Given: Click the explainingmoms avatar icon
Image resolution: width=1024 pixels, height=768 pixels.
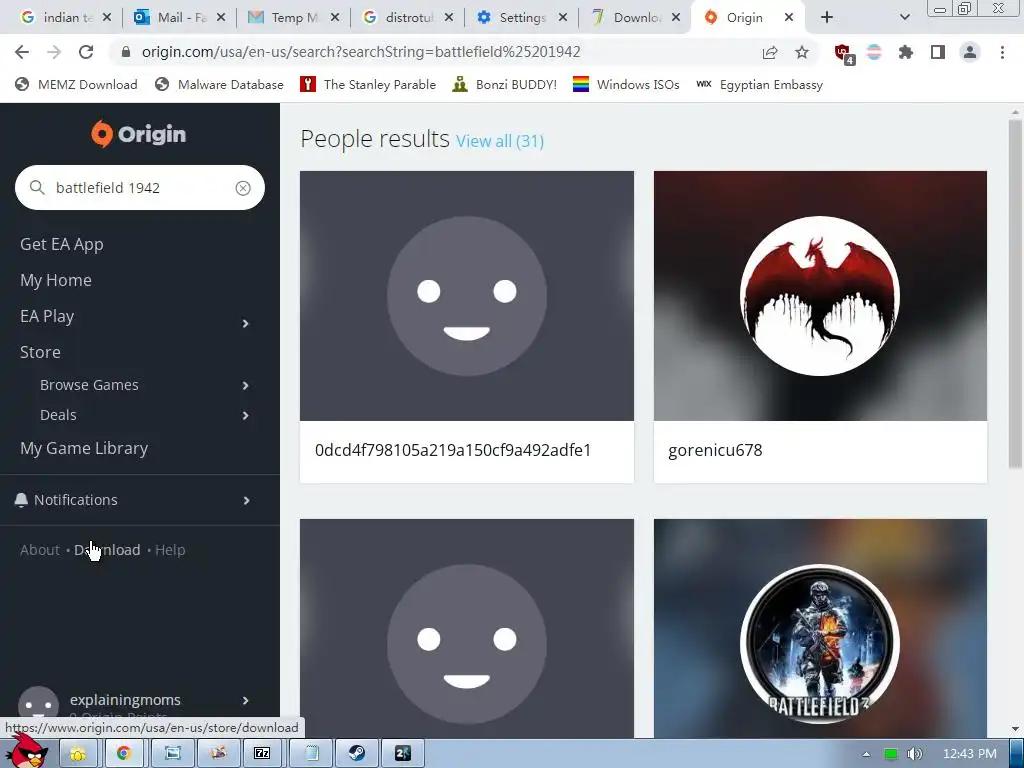Looking at the screenshot, I should 38,705.
